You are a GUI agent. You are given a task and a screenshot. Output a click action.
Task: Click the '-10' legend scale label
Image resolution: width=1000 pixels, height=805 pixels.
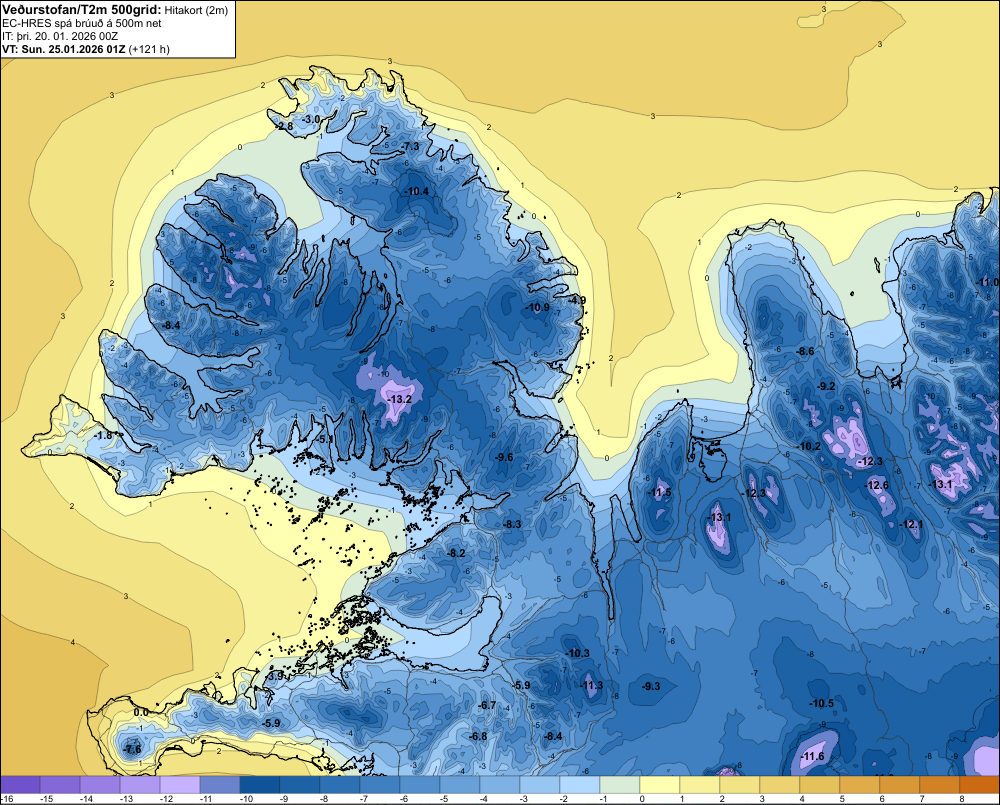(x=246, y=799)
